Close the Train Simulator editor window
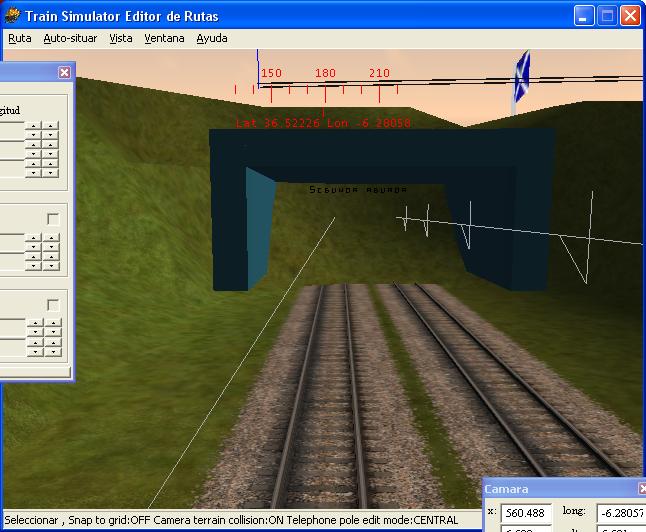Screen dimensions: 646x532 pos(630,16)
